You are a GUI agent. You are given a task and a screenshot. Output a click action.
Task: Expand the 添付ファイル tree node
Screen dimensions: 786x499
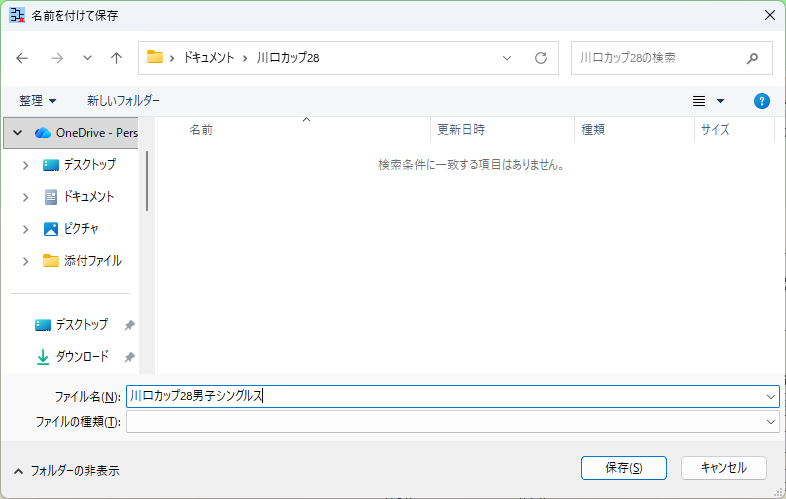pos(26,261)
